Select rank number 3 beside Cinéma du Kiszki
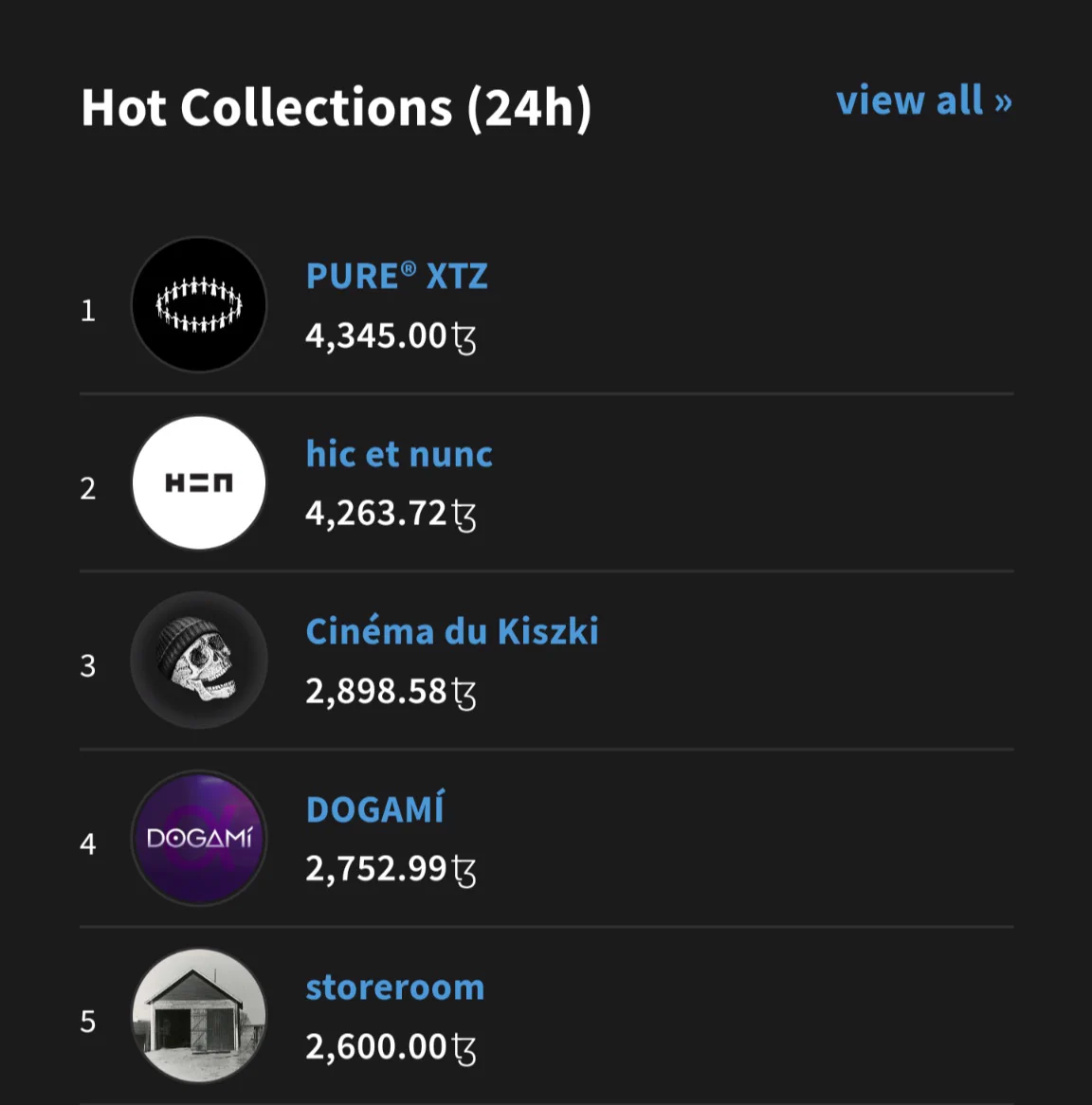This screenshot has width=1092, height=1105. tap(88, 666)
